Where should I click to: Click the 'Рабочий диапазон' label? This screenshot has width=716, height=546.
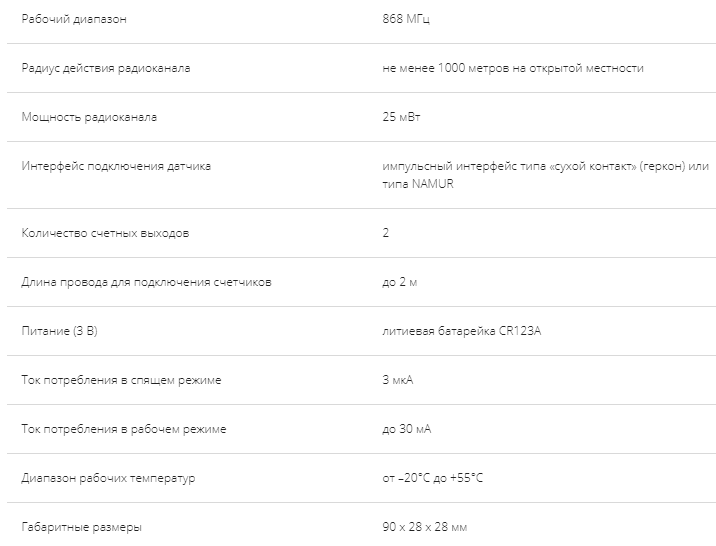[x=74, y=19]
